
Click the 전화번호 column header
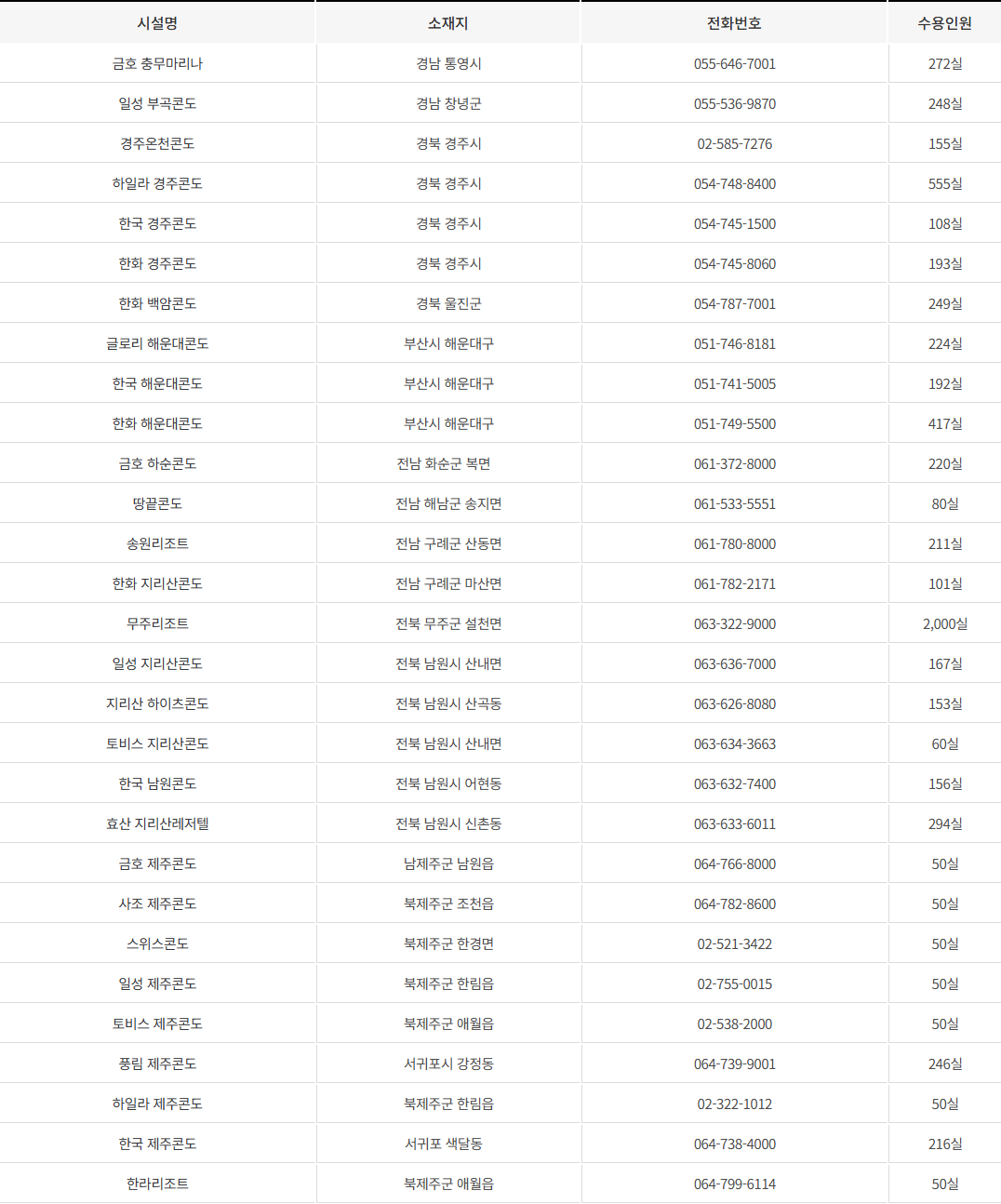click(734, 23)
